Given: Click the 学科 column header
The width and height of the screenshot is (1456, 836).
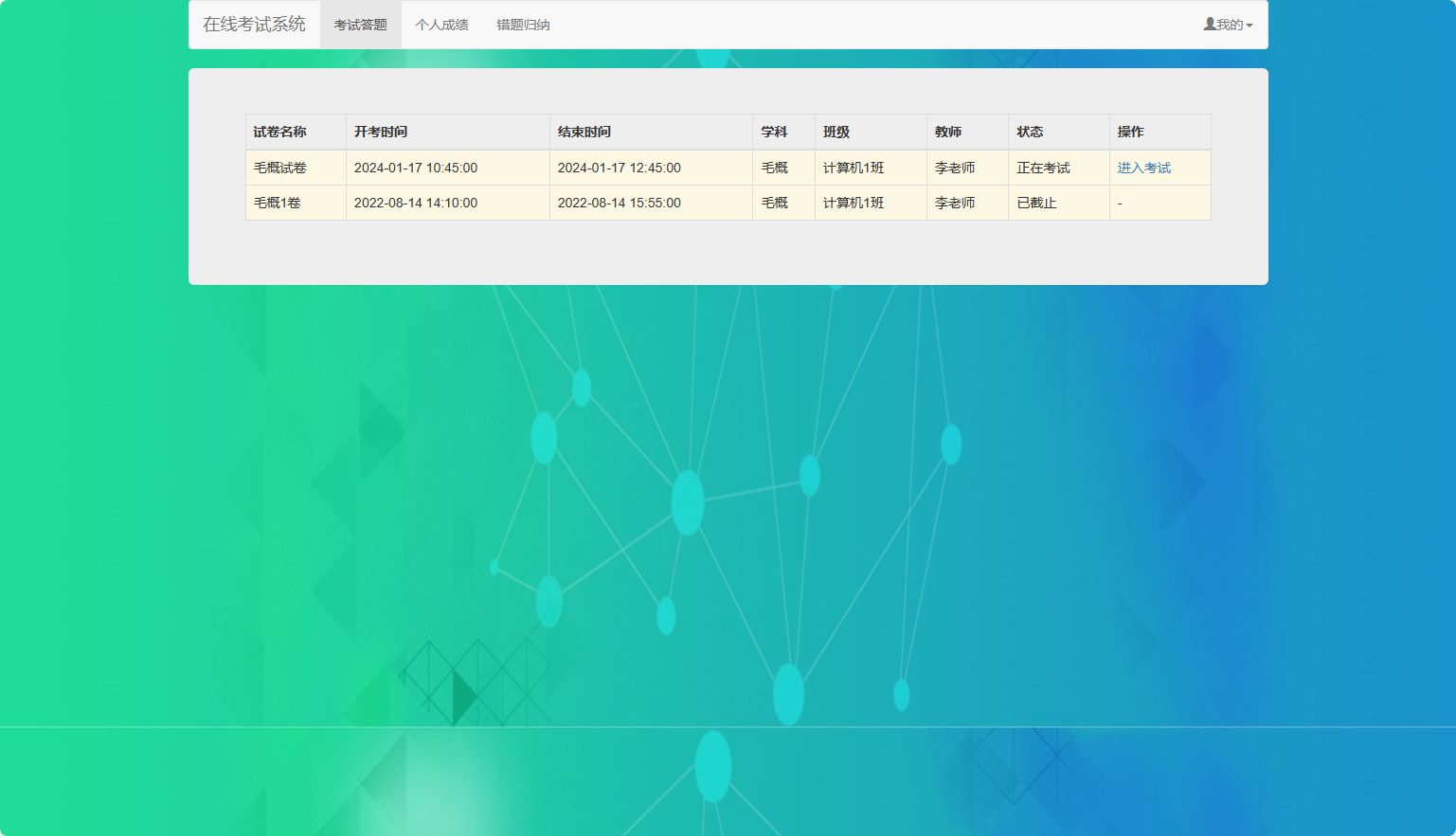Looking at the screenshot, I should tap(774, 132).
